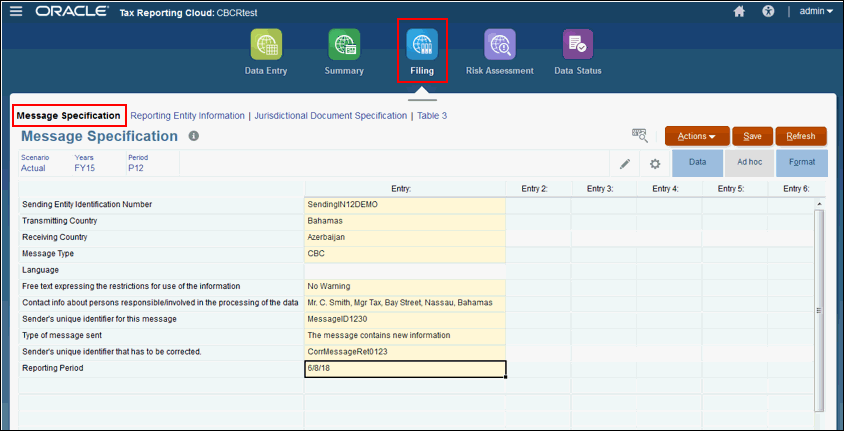Open the Filing card
The image size is (844, 431).
[x=422, y=52]
